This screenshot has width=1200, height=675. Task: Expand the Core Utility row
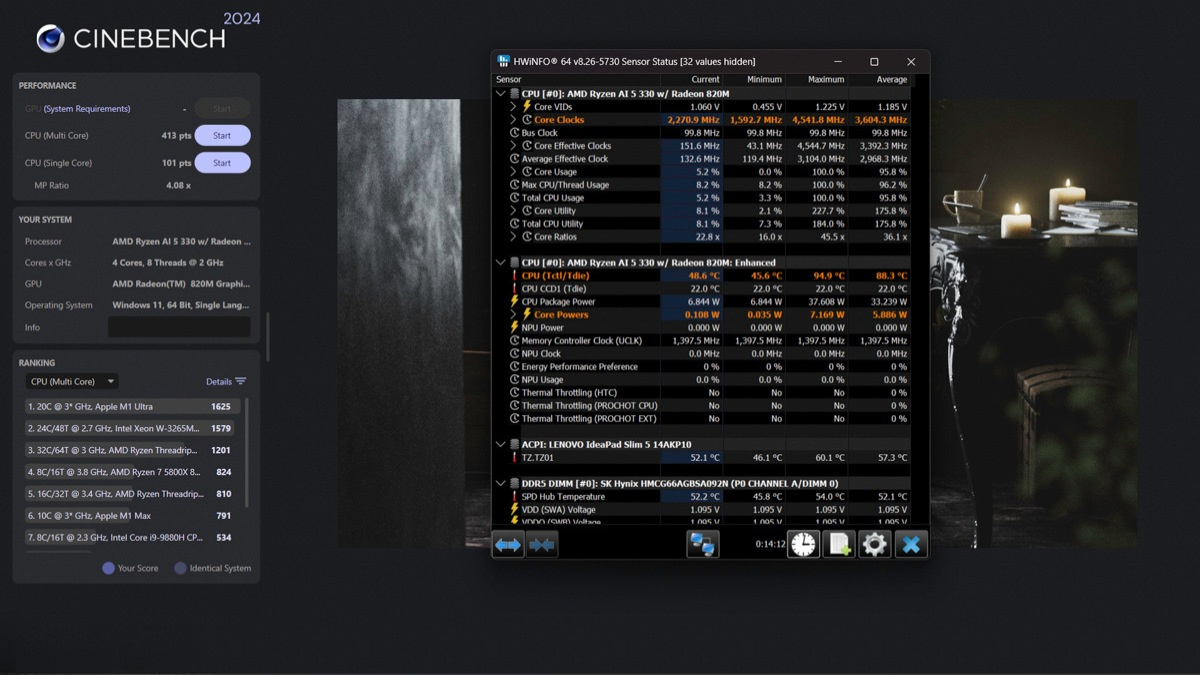pos(513,211)
